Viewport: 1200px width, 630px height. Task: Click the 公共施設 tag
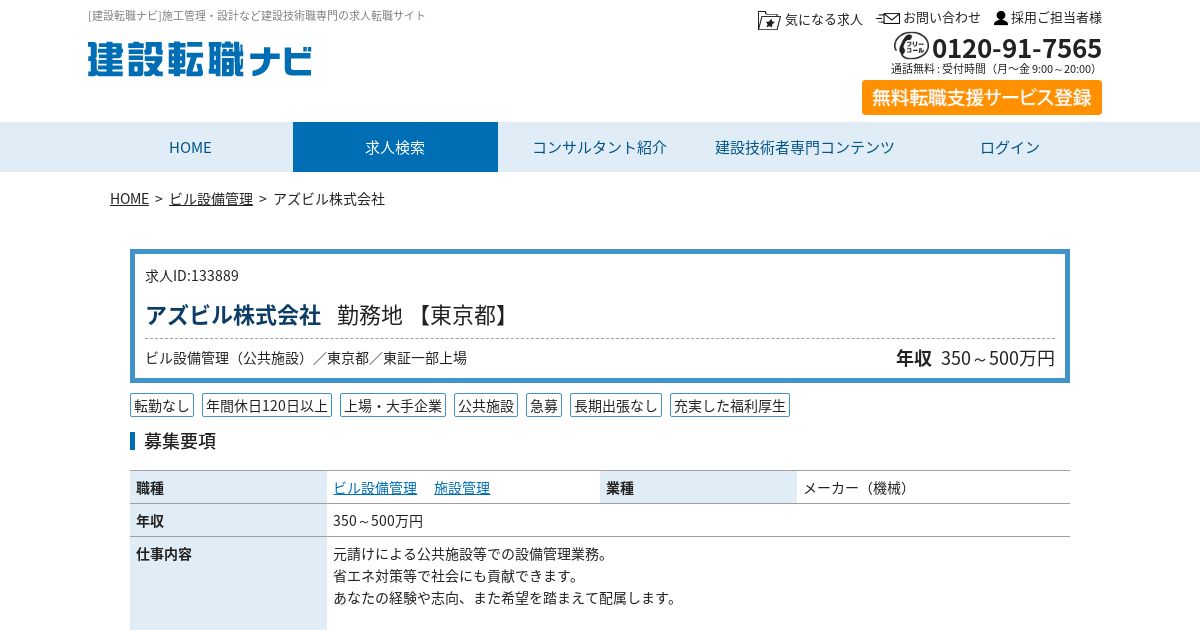click(x=486, y=405)
